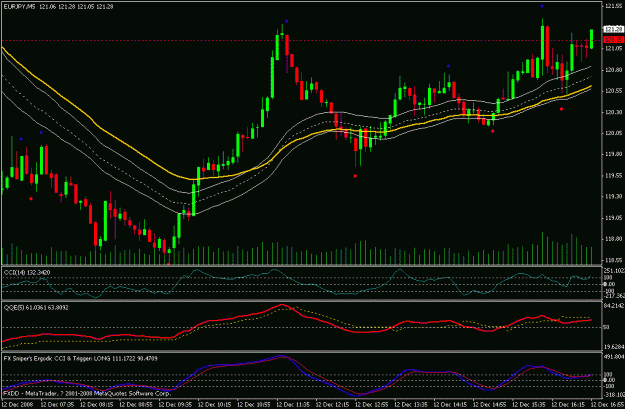Click the 121.55 price axis label
Screen dimensions: 625x409
[614, 6]
